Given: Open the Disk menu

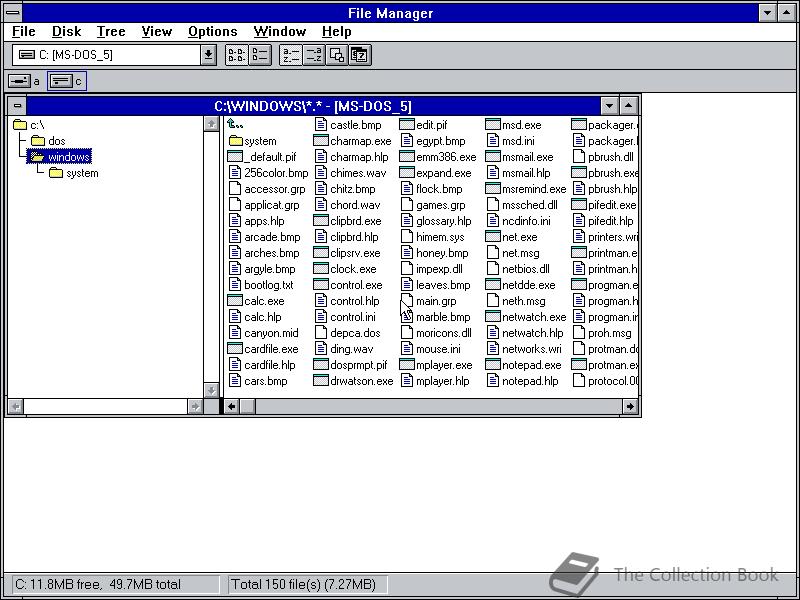Looking at the screenshot, I should click(x=66, y=32).
